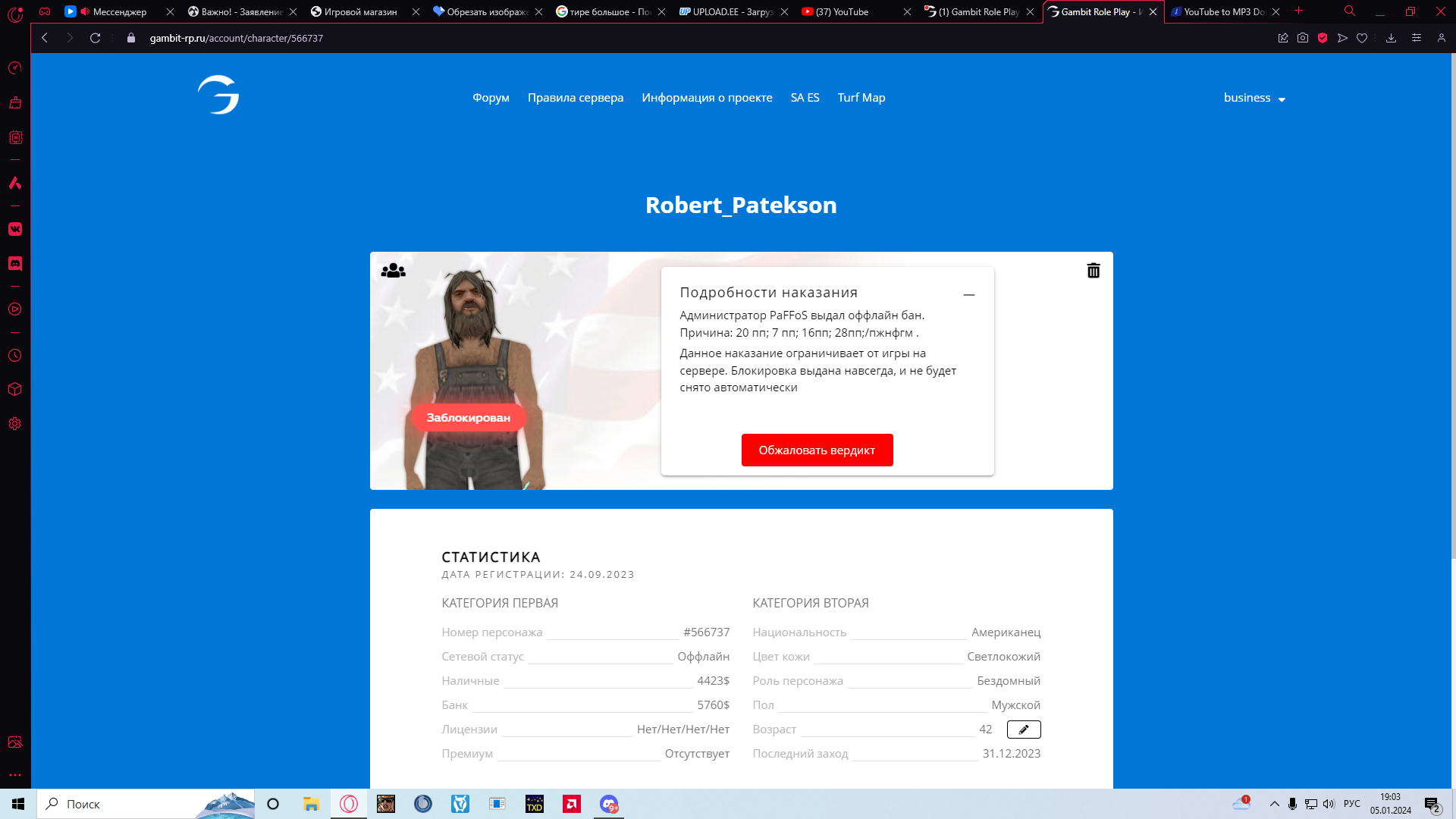
Task: Show hidden system tray icons
Action: click(1274, 804)
